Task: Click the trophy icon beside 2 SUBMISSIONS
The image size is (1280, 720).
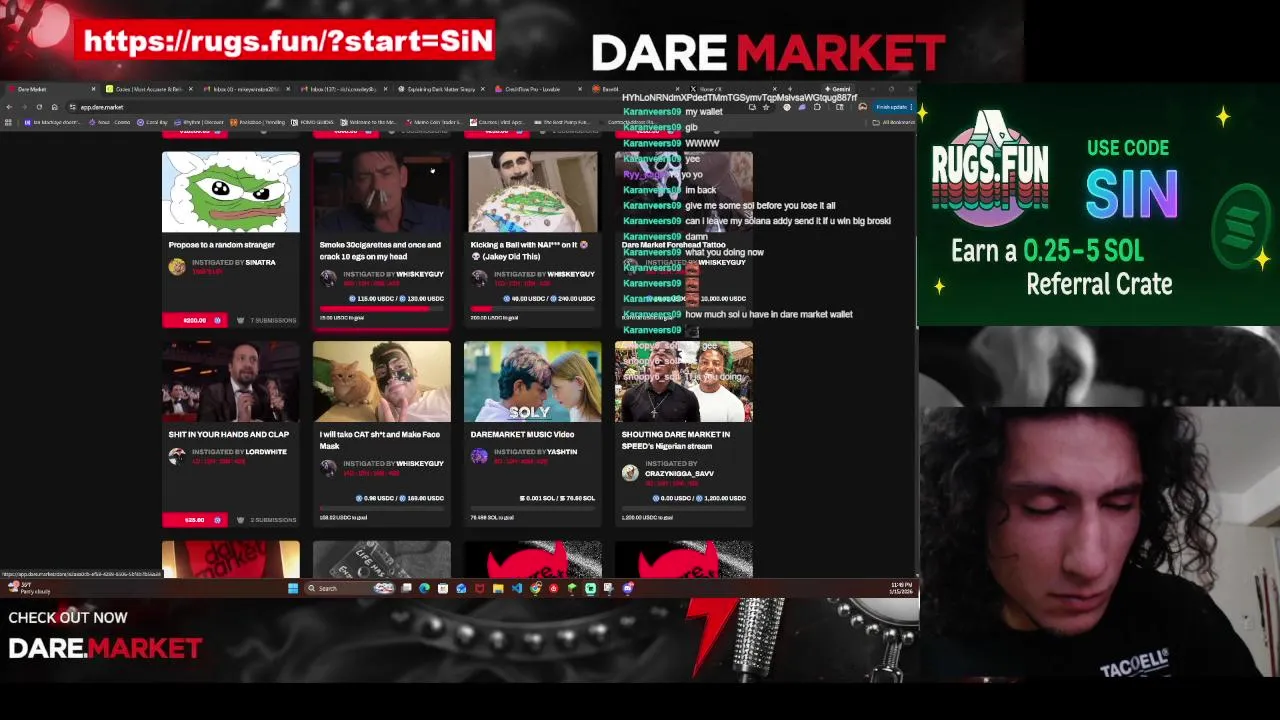Action: click(240, 520)
